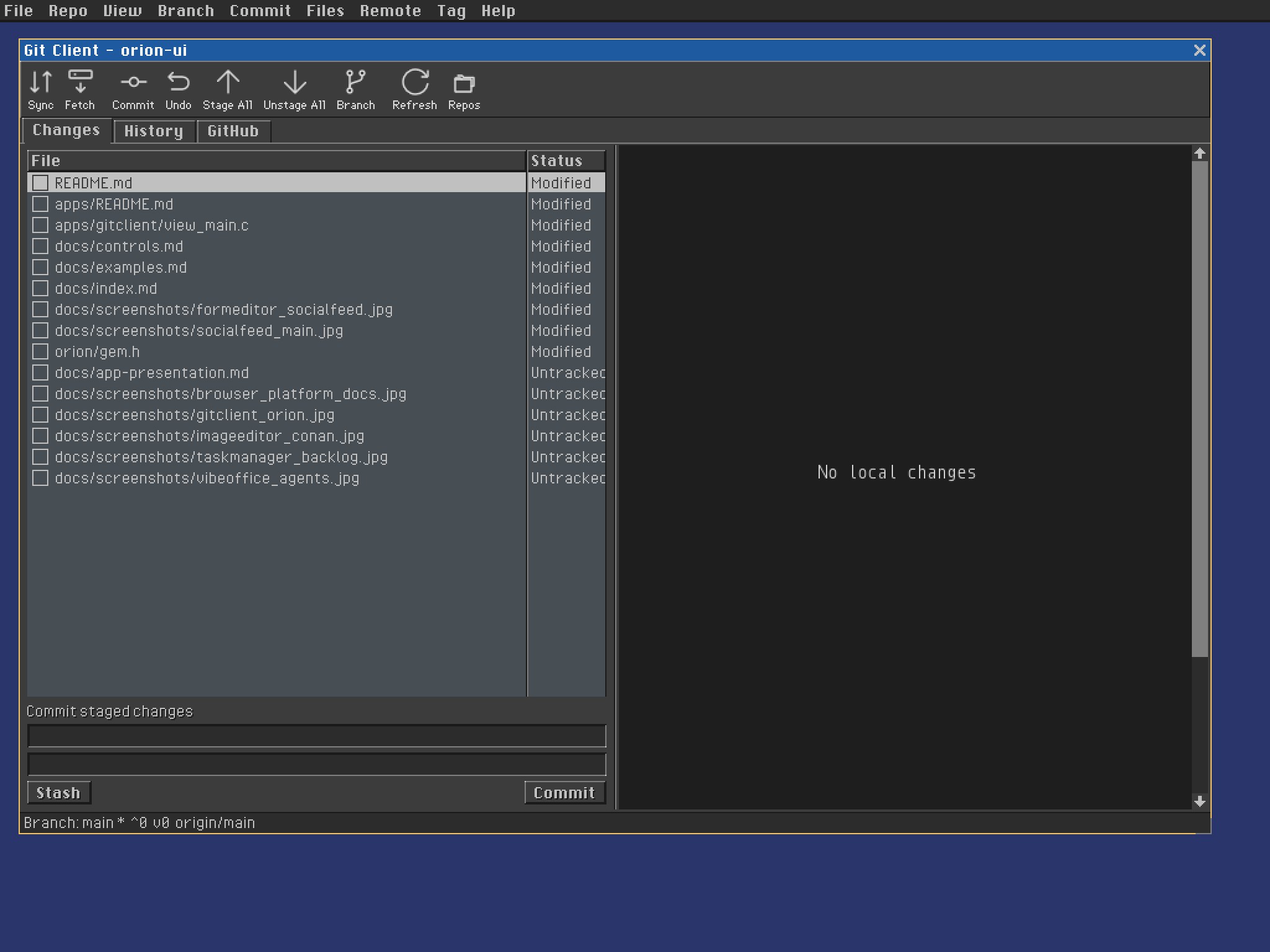Click the File column header

coord(277,161)
